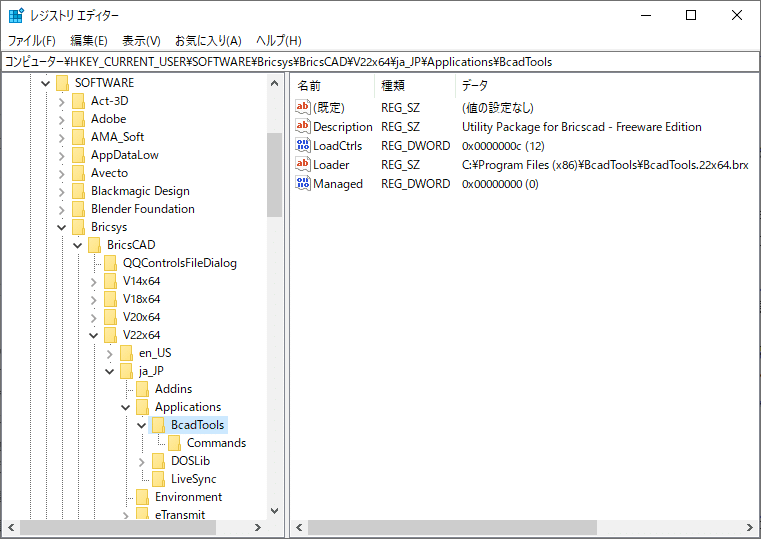761x539 pixels.
Task: Click the en_US folder icon
Action: [126, 353]
